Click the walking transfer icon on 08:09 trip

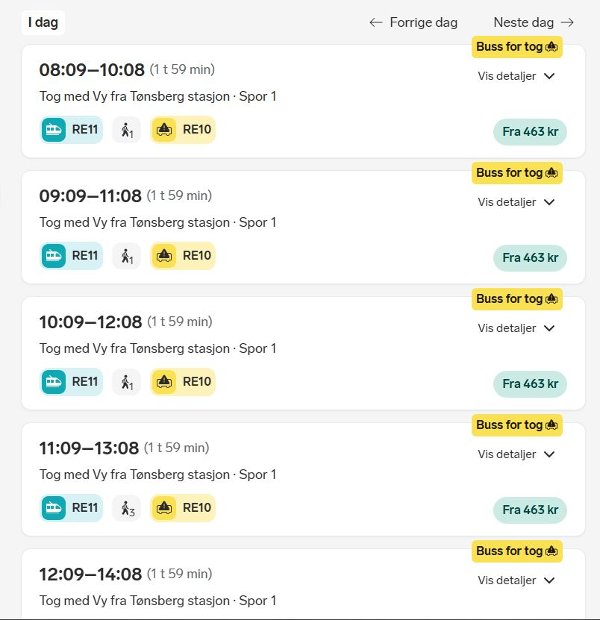pyautogui.click(x=127, y=130)
